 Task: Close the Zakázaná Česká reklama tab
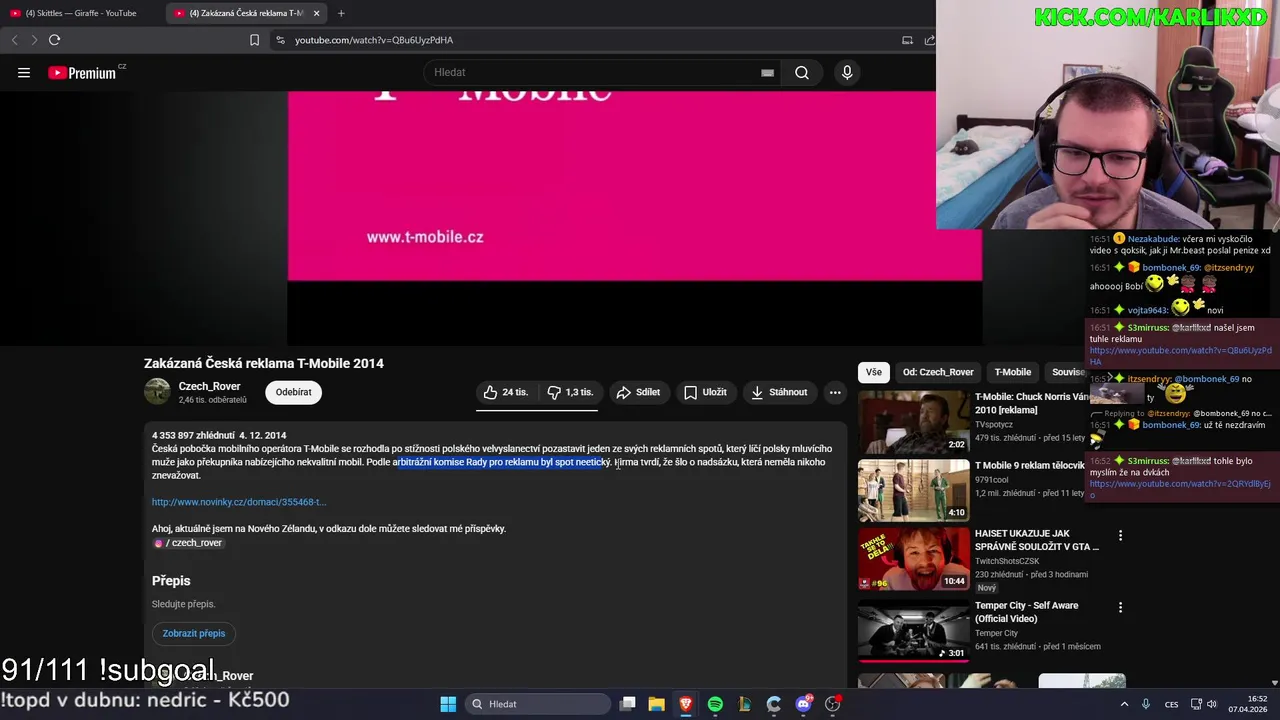[316, 13]
